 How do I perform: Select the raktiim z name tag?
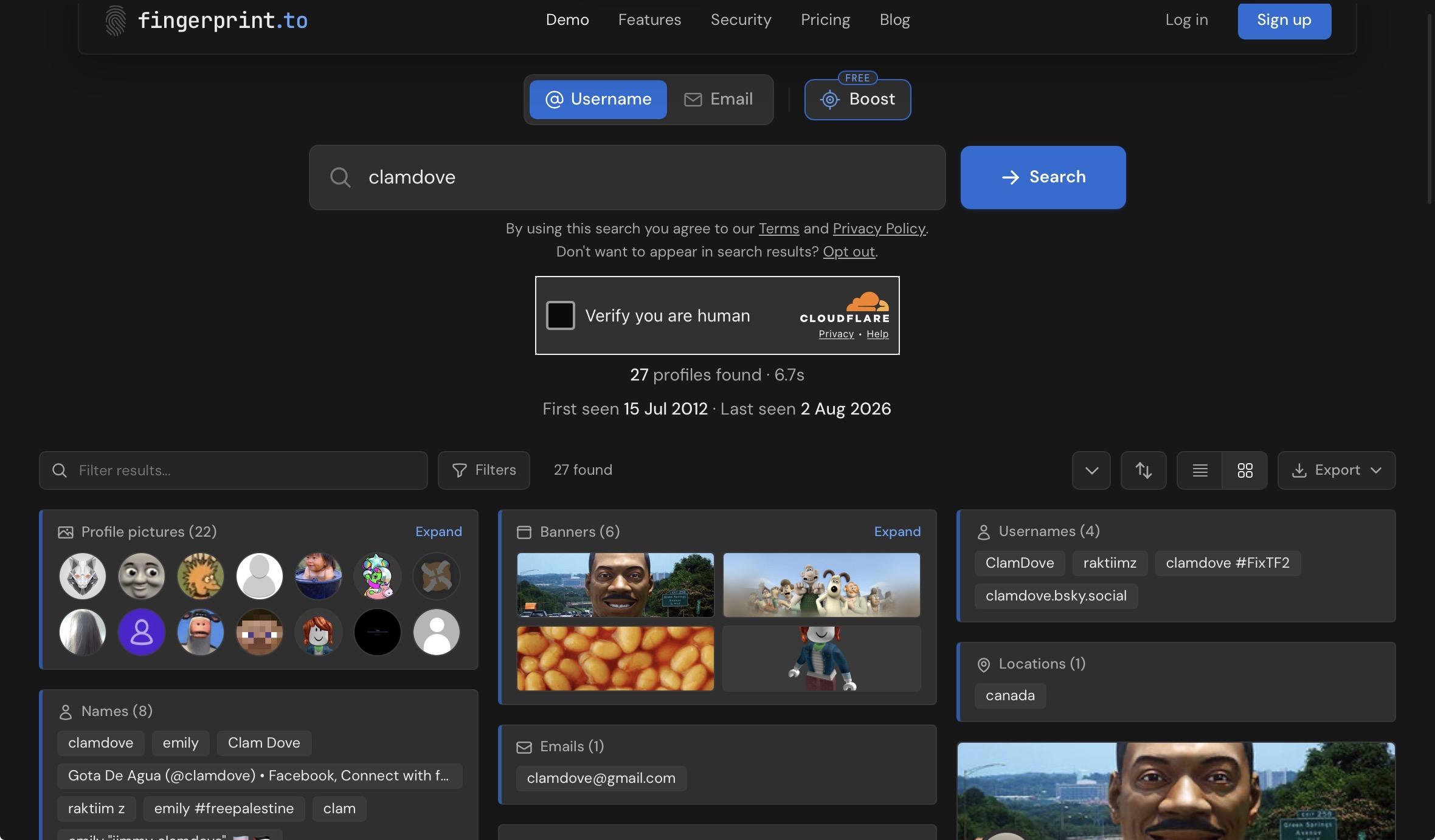96,808
